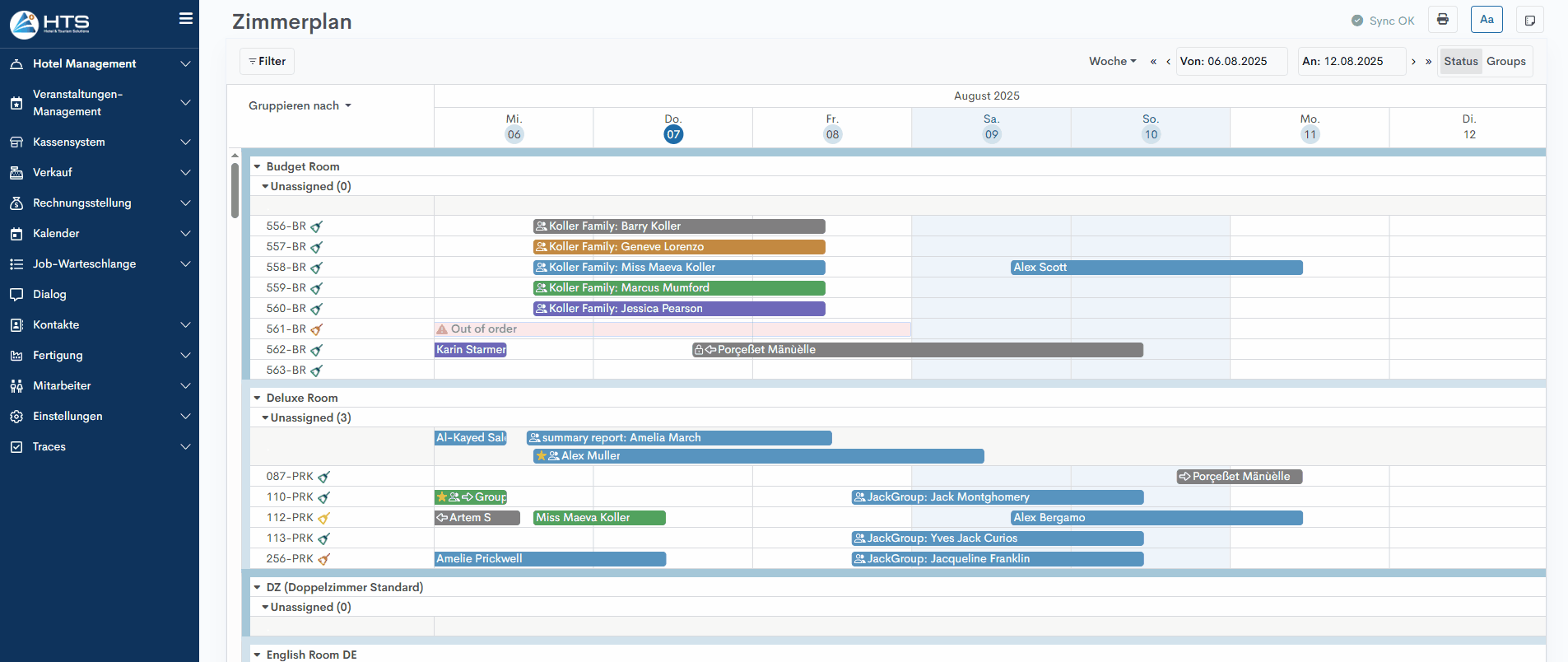Click the Filter button
This screenshot has width=1568, height=662.
coord(267,62)
